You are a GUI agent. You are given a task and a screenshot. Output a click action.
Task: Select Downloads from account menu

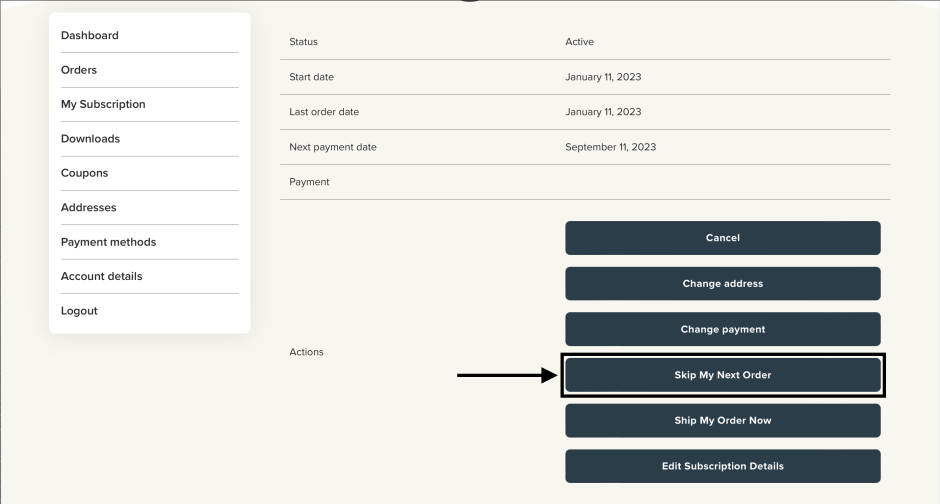[90, 139]
